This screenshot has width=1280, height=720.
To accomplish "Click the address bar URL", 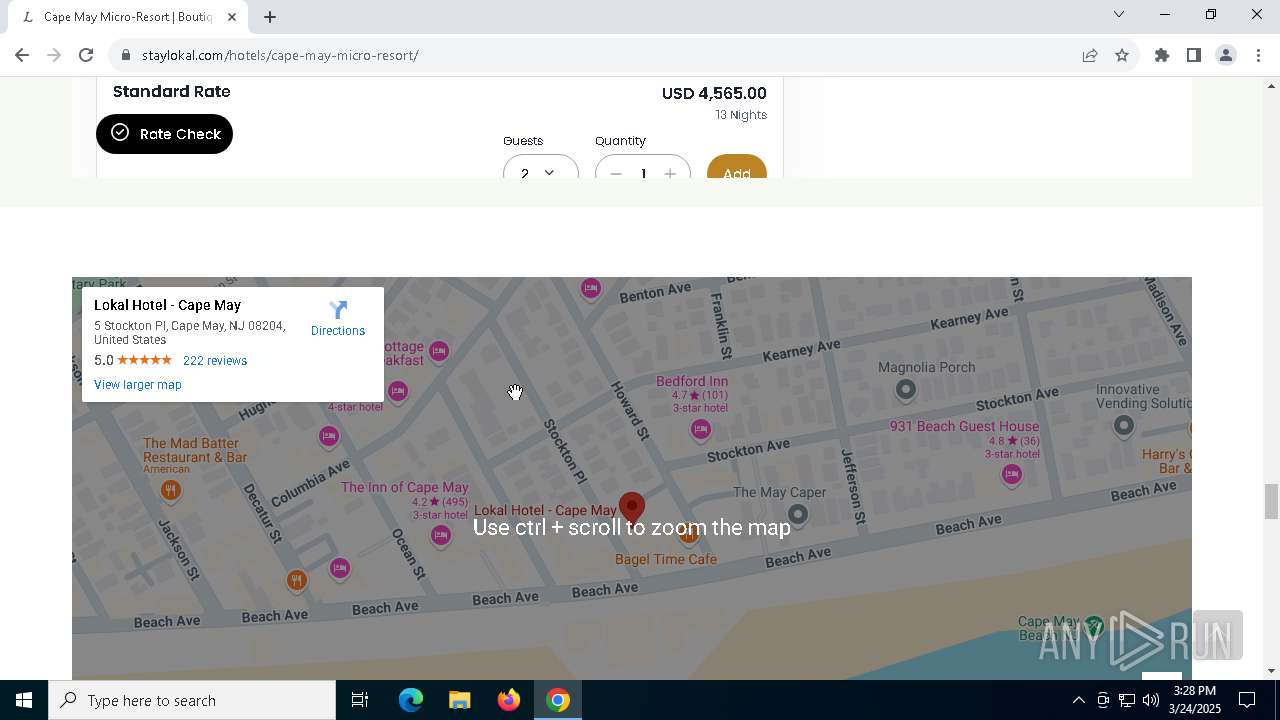I will (280, 55).
